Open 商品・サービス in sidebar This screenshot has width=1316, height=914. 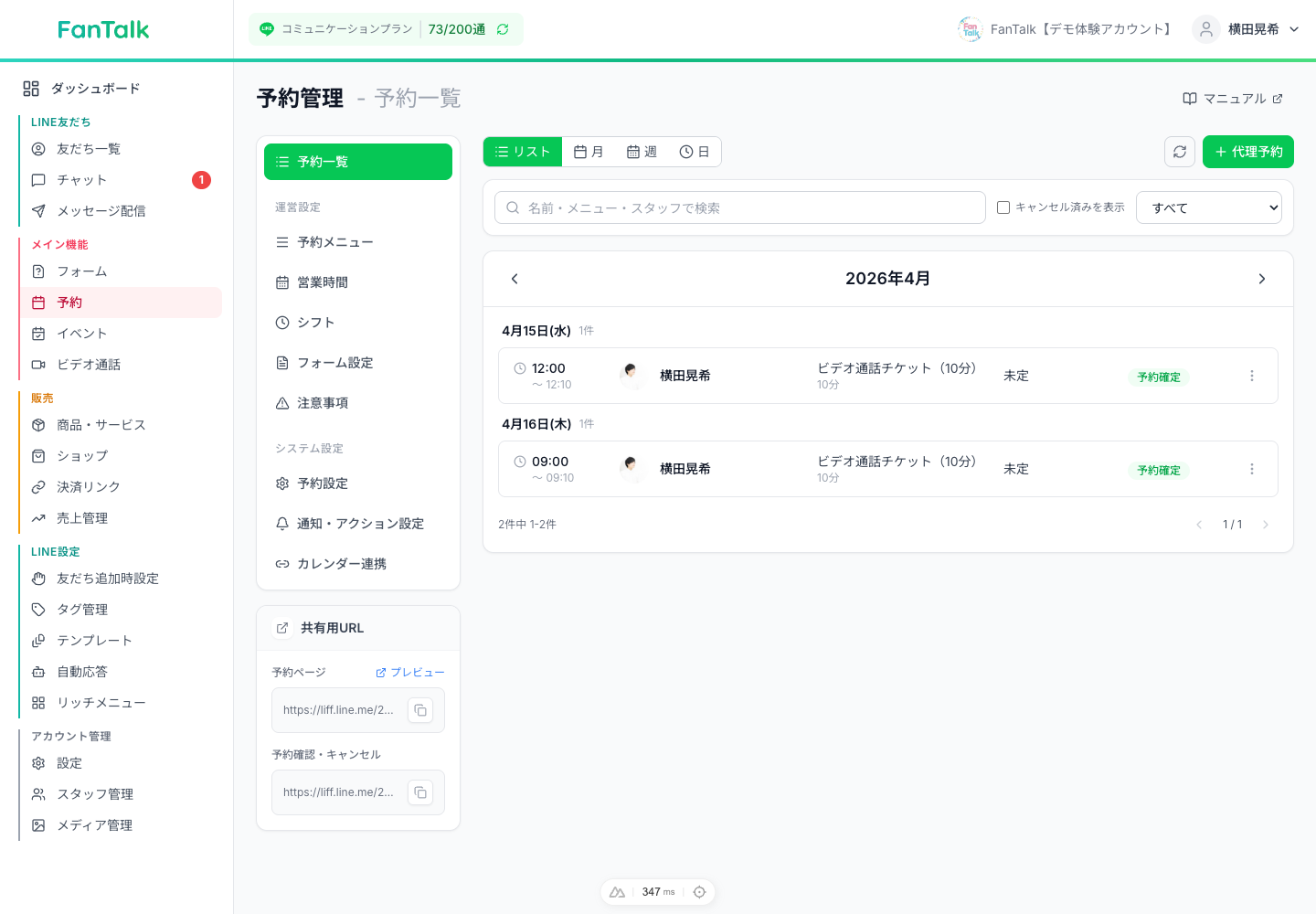tap(121, 425)
